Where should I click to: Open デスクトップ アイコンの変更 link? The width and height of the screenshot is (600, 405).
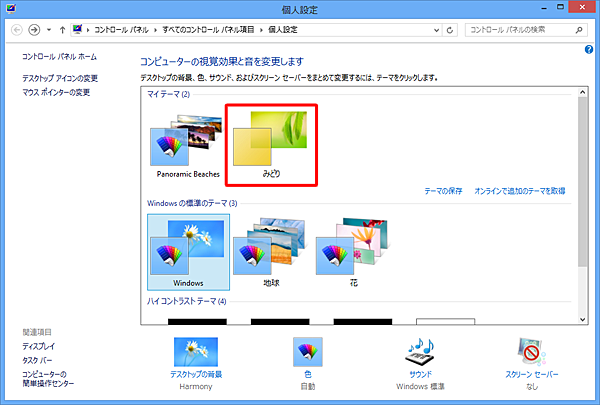pyautogui.click(x=60, y=78)
